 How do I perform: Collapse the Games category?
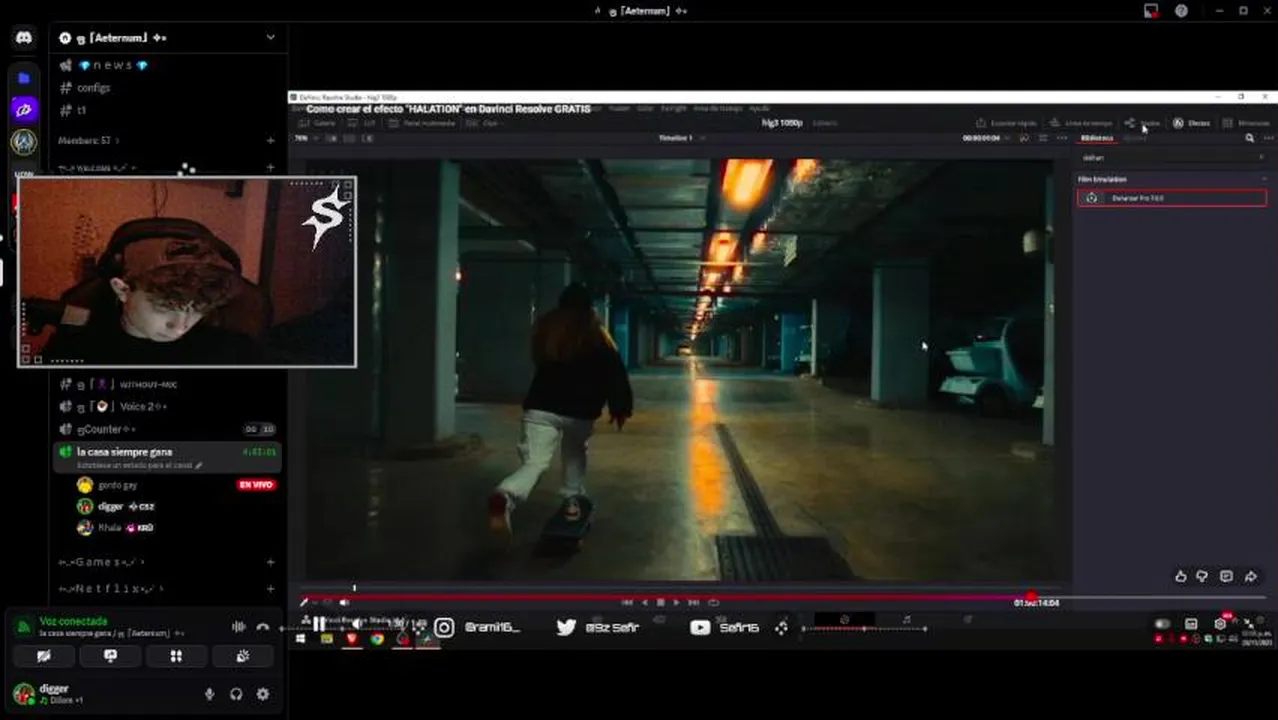101,563
